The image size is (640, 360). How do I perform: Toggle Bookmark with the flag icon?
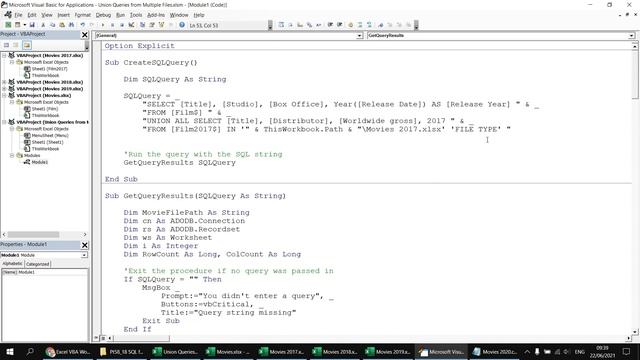pos(380,25)
